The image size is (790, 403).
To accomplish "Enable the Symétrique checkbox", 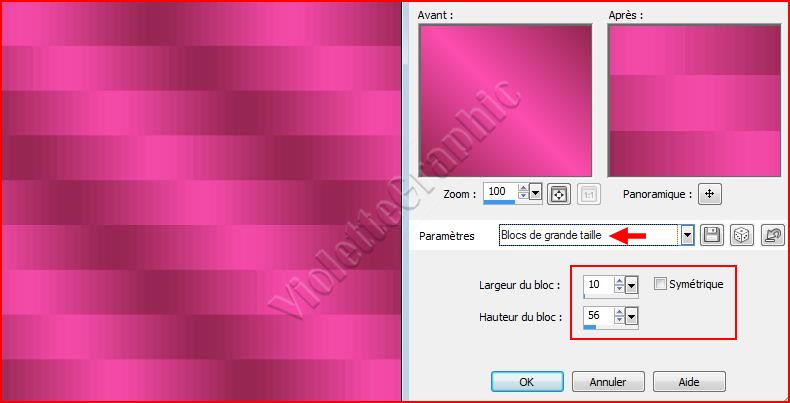I will [660, 284].
